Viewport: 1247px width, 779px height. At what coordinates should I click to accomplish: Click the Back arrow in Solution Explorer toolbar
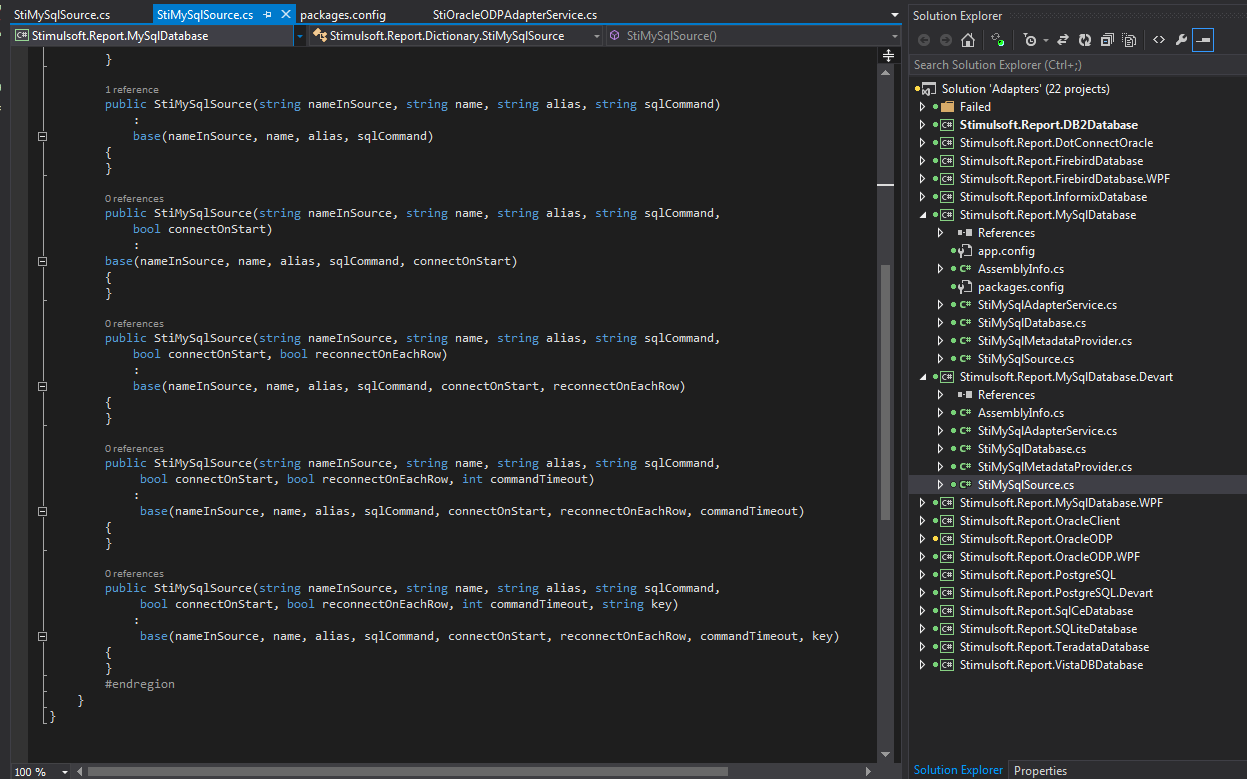[x=923, y=40]
